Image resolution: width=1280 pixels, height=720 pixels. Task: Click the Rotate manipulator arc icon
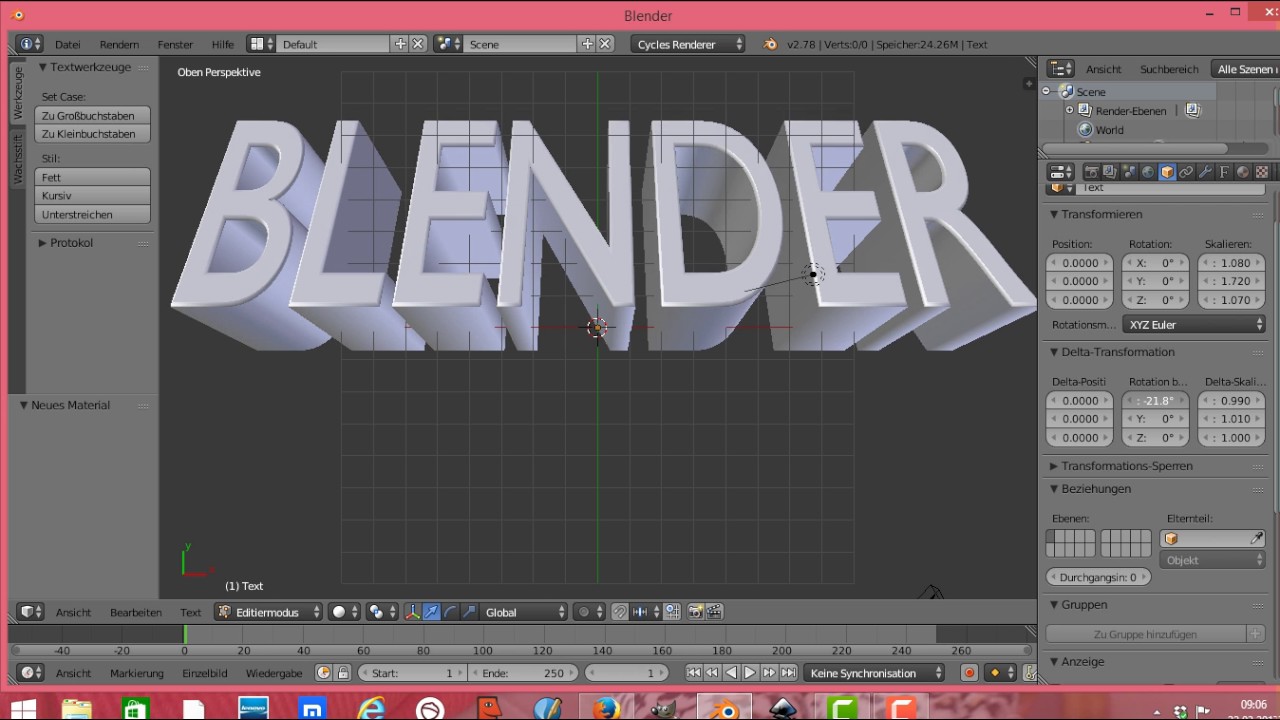point(451,612)
